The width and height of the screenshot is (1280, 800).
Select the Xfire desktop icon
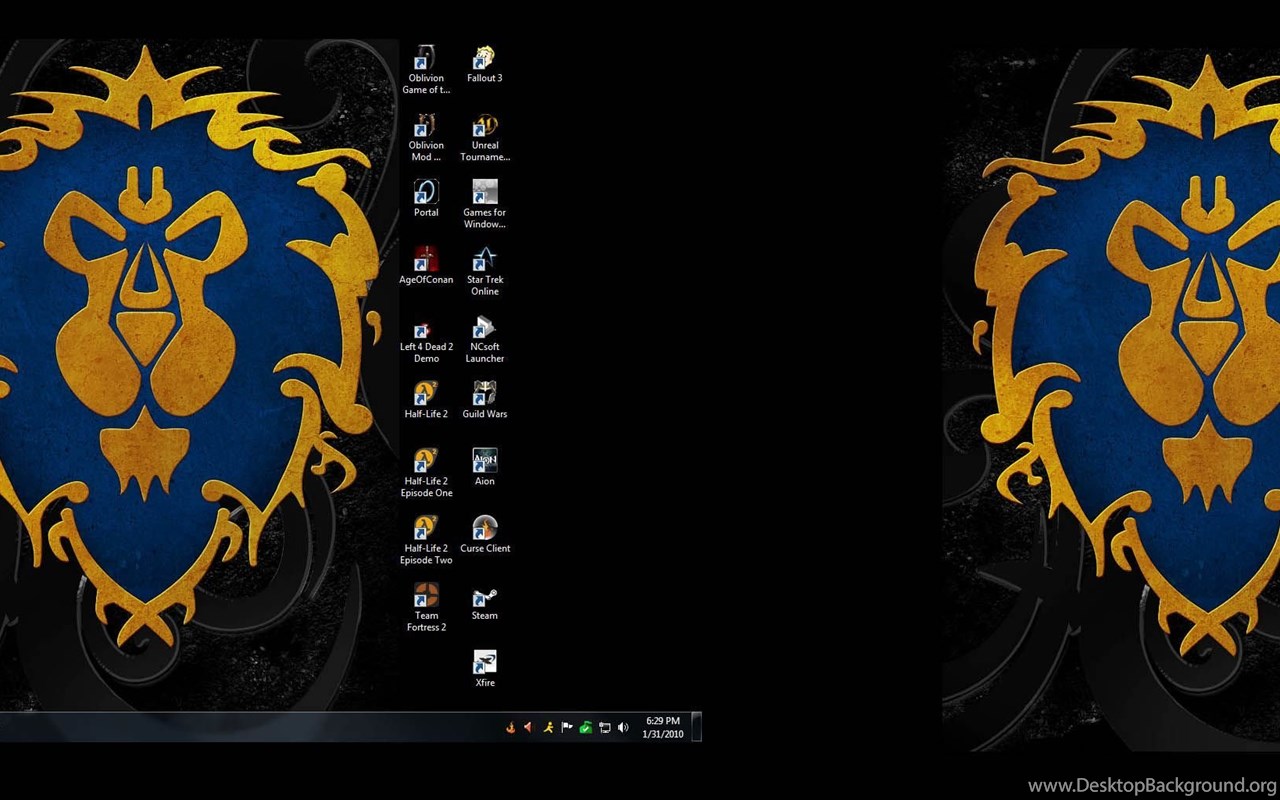[x=485, y=668]
